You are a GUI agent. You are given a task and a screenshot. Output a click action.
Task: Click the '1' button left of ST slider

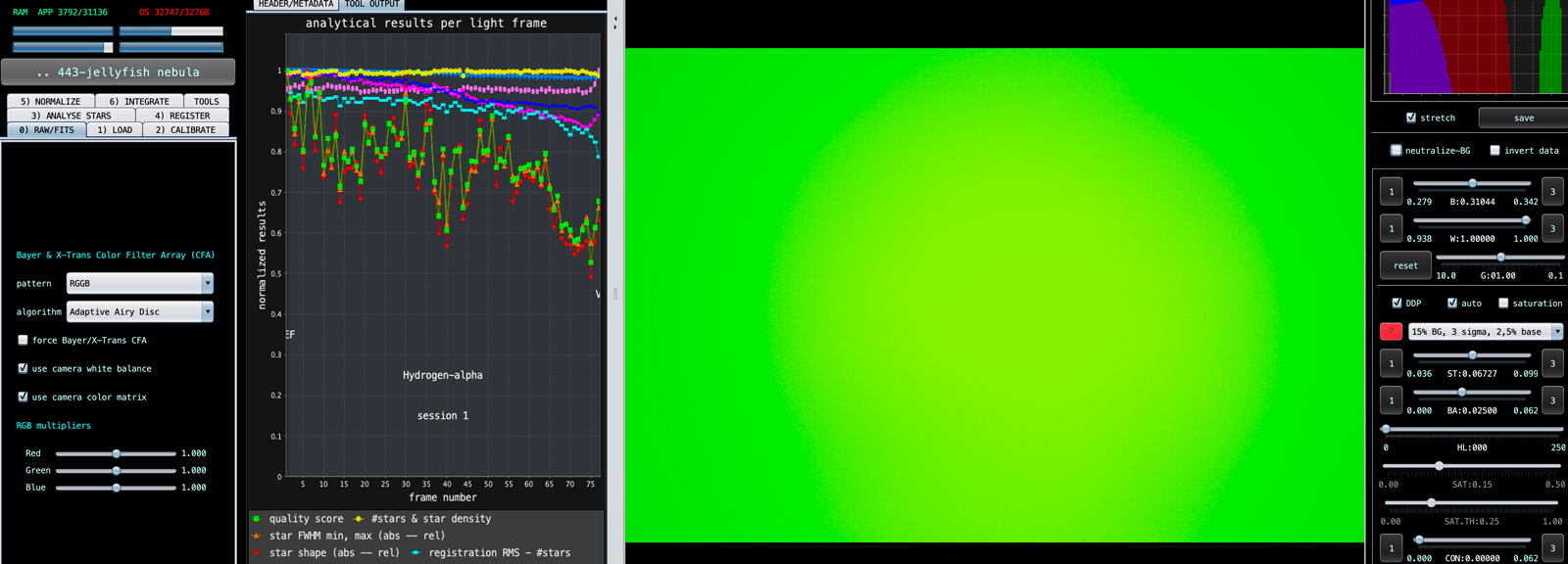coord(1392,363)
